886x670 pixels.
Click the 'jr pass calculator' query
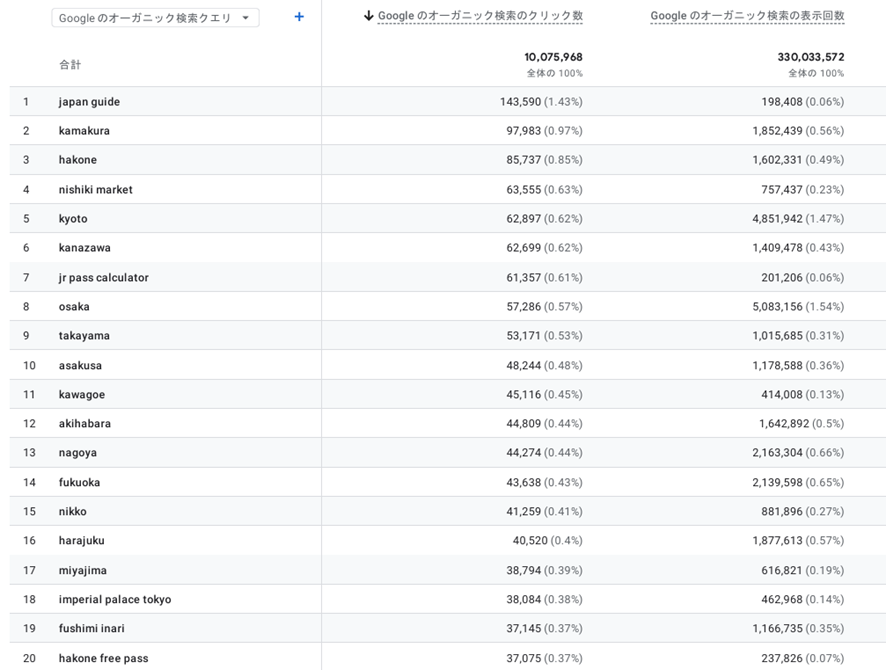coord(103,278)
